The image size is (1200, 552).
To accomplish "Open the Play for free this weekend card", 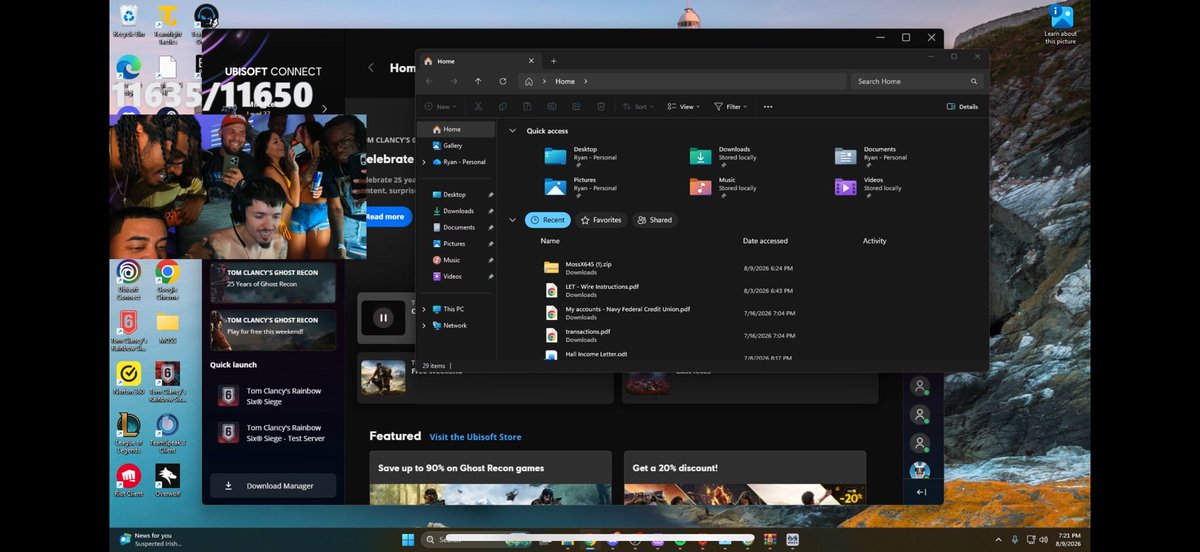I will click(273, 330).
